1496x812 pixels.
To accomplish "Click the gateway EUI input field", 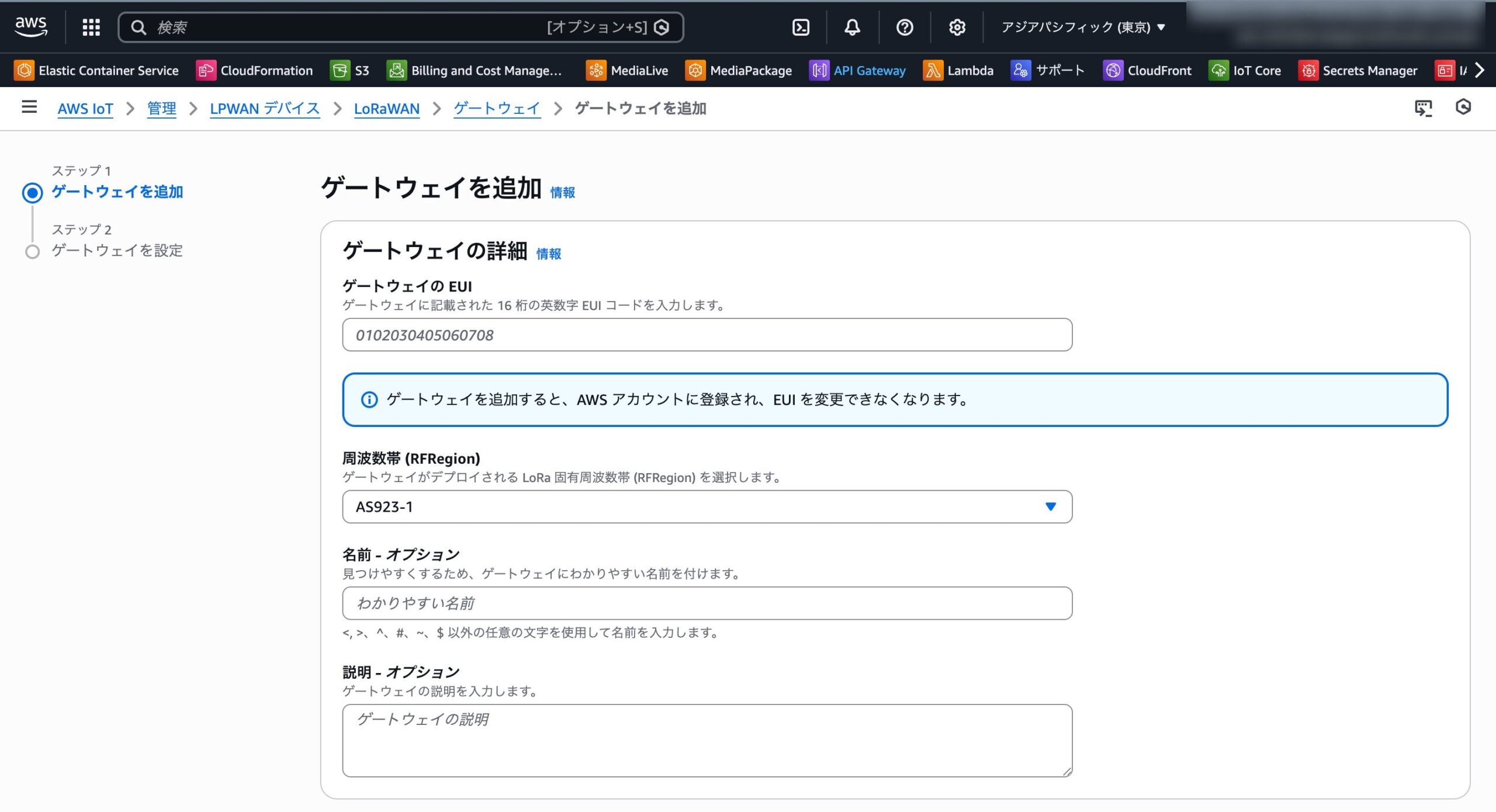I will pos(707,335).
